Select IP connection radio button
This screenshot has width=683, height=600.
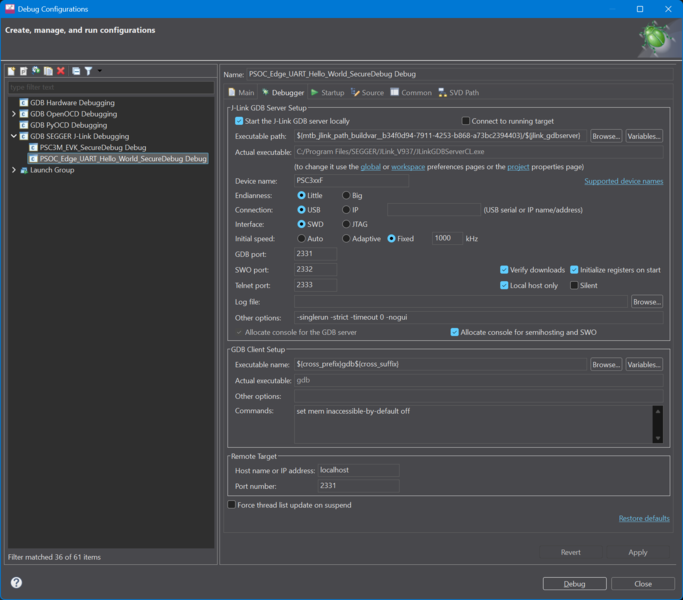click(x=346, y=210)
